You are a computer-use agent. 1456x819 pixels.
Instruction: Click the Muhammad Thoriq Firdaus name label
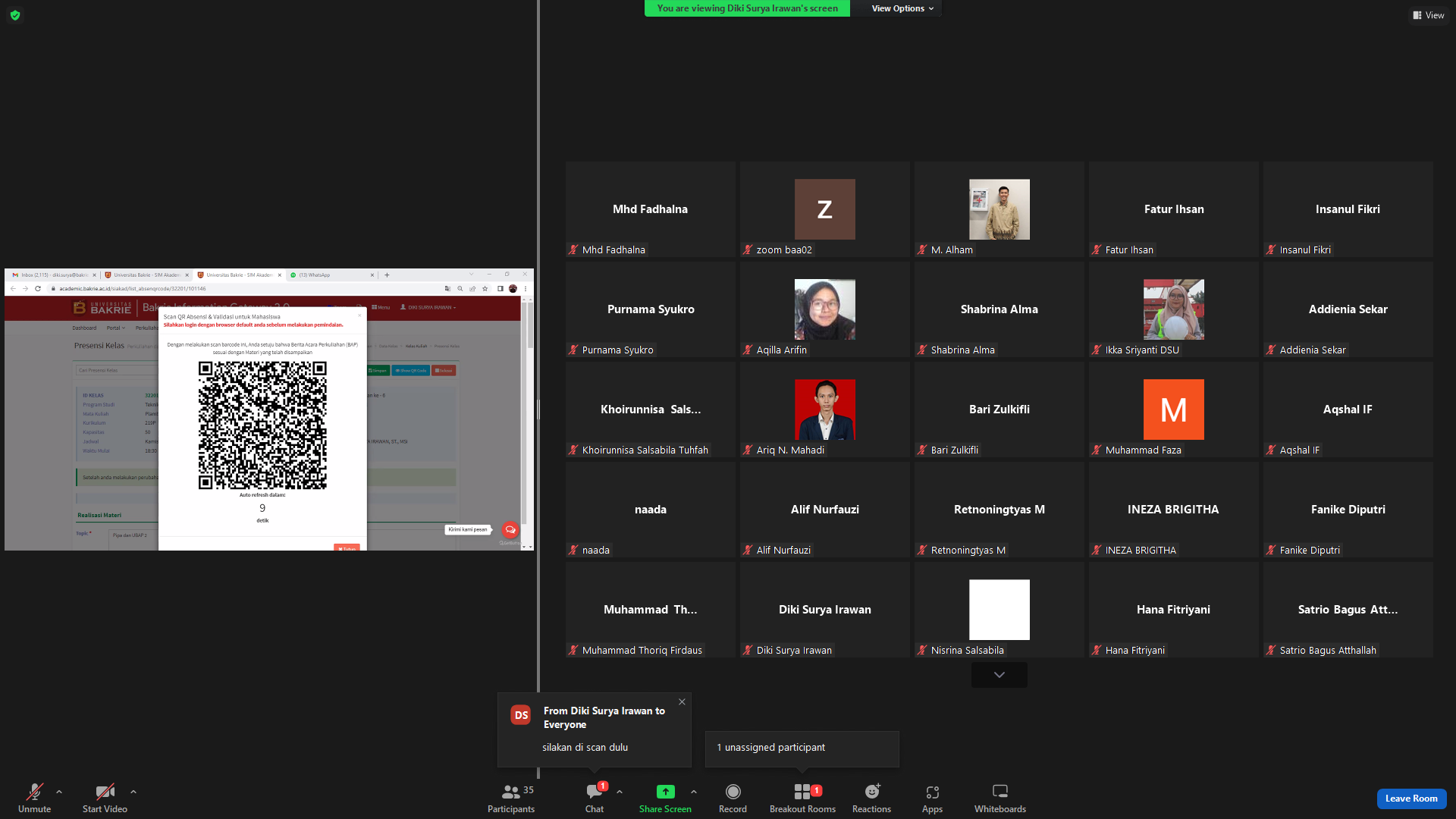pos(642,651)
